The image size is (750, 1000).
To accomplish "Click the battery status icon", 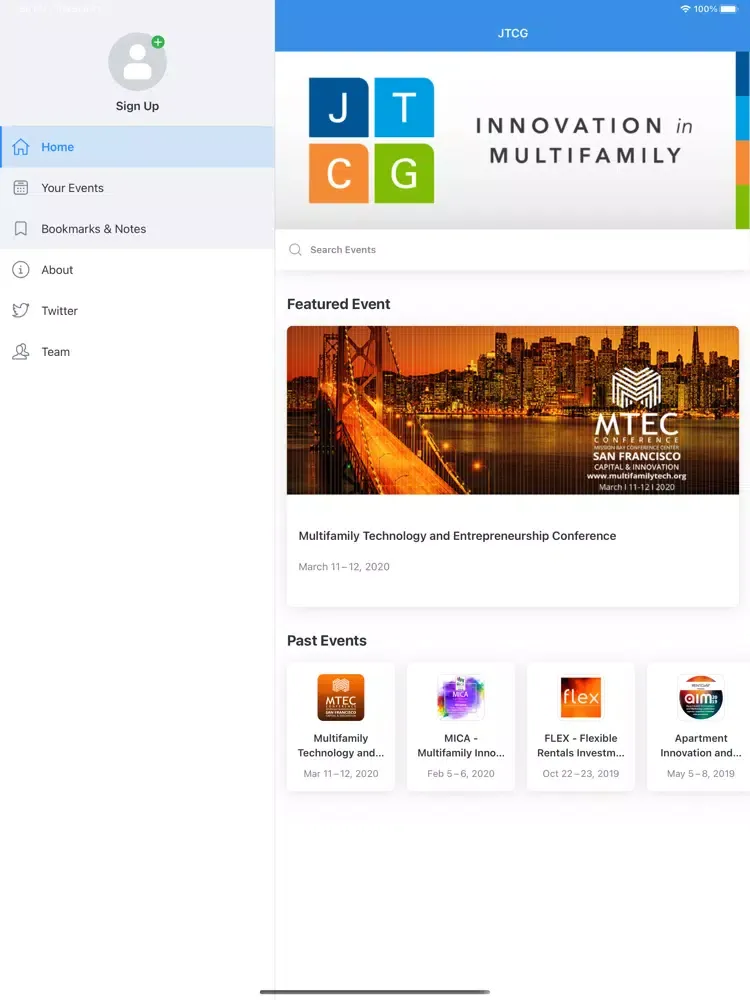I will pyautogui.click(x=730, y=9).
